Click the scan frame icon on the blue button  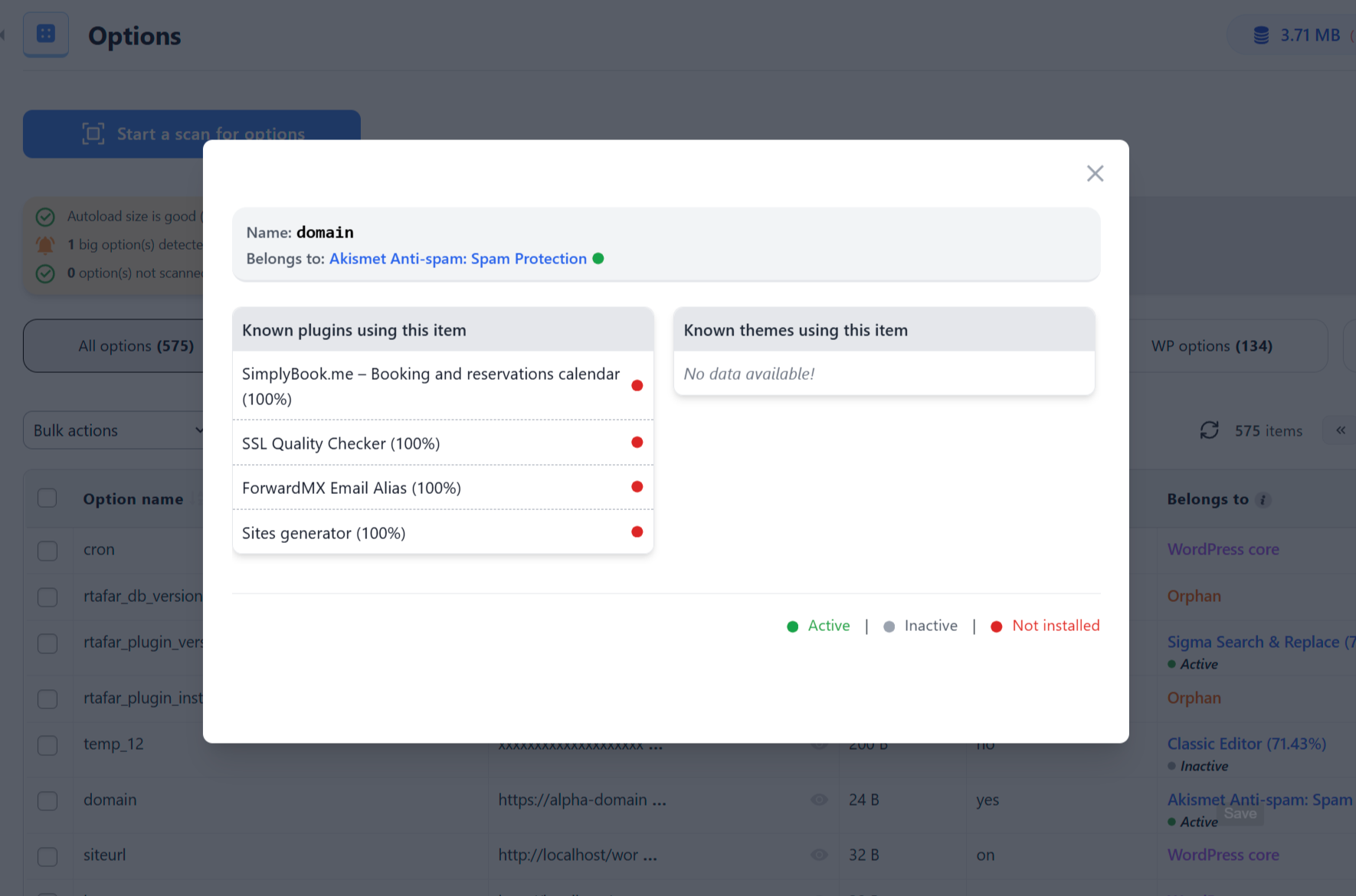93,133
